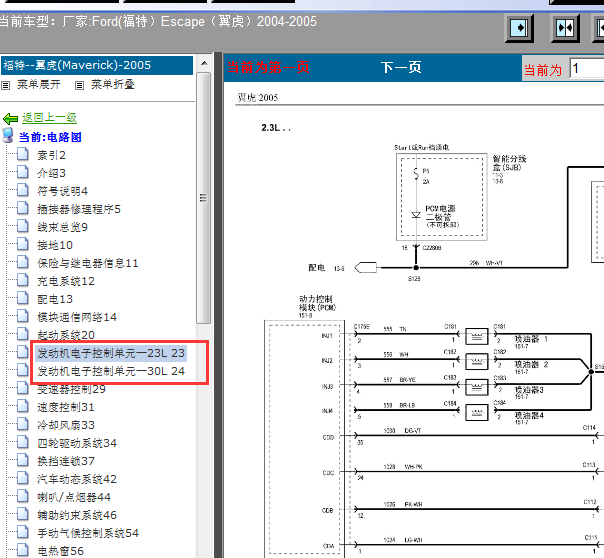
Task: Click the document icon next to 线束总览9
Action: (x=23, y=226)
